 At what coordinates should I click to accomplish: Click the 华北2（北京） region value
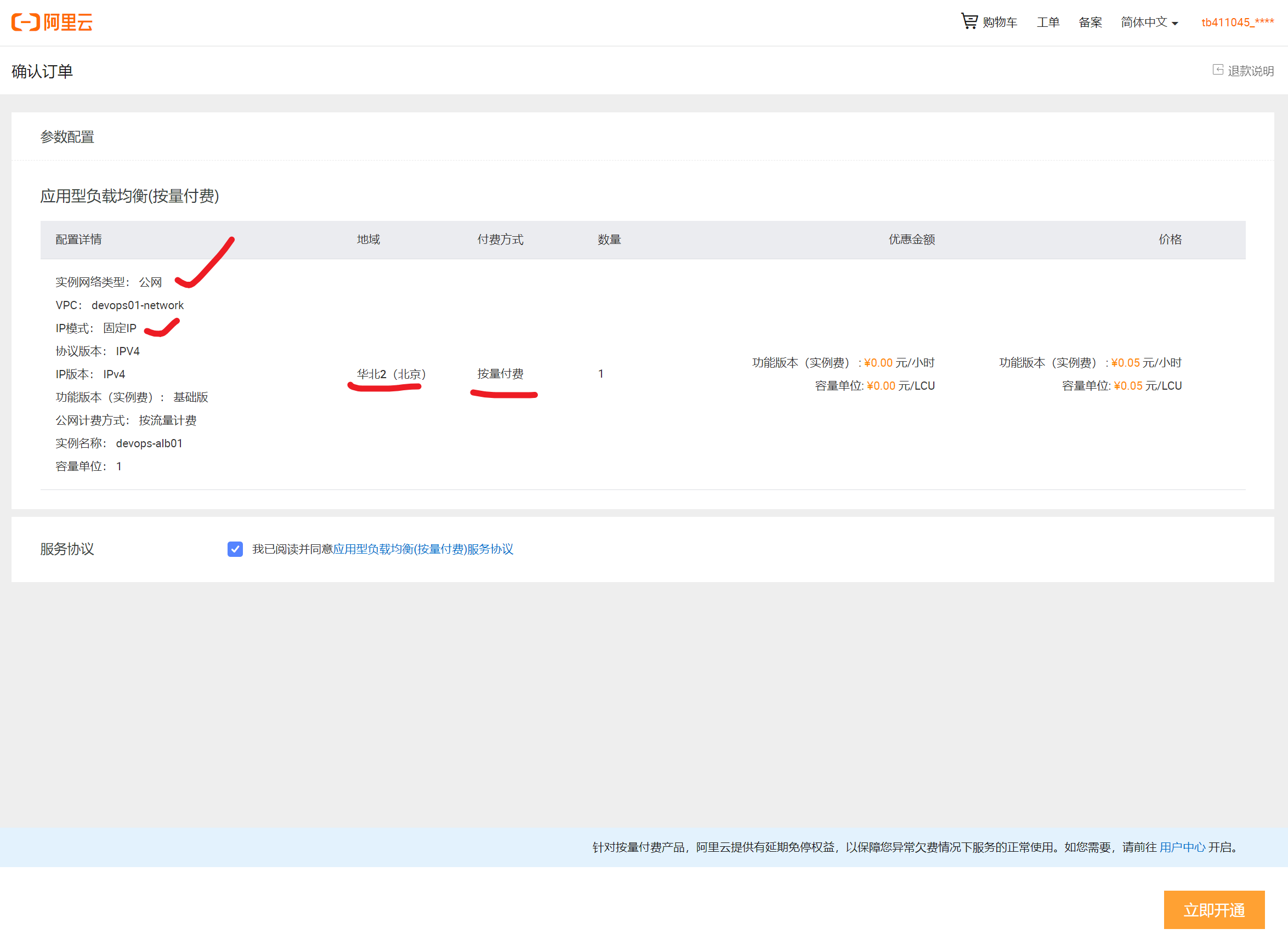click(391, 374)
